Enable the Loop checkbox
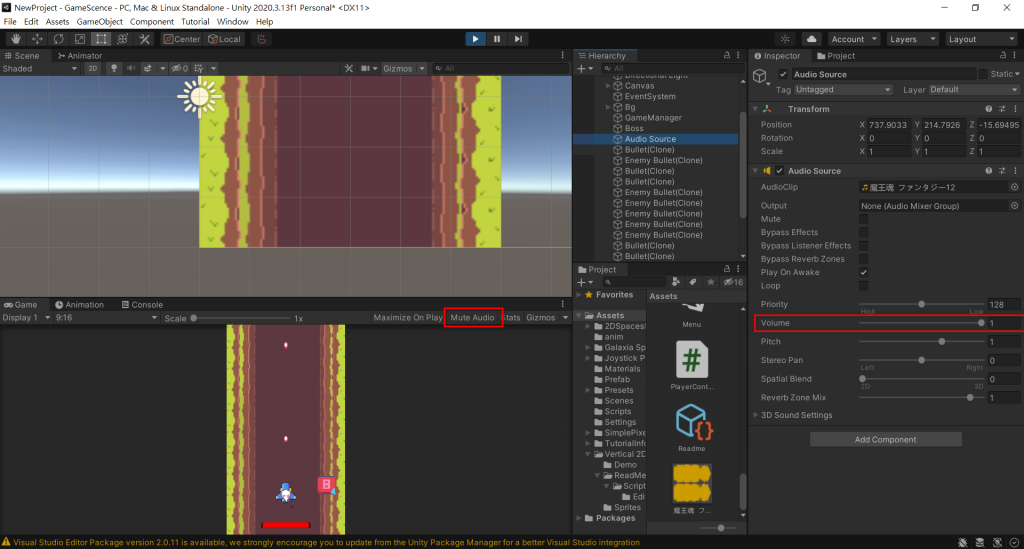Viewport: 1024px width, 549px height. click(x=863, y=286)
